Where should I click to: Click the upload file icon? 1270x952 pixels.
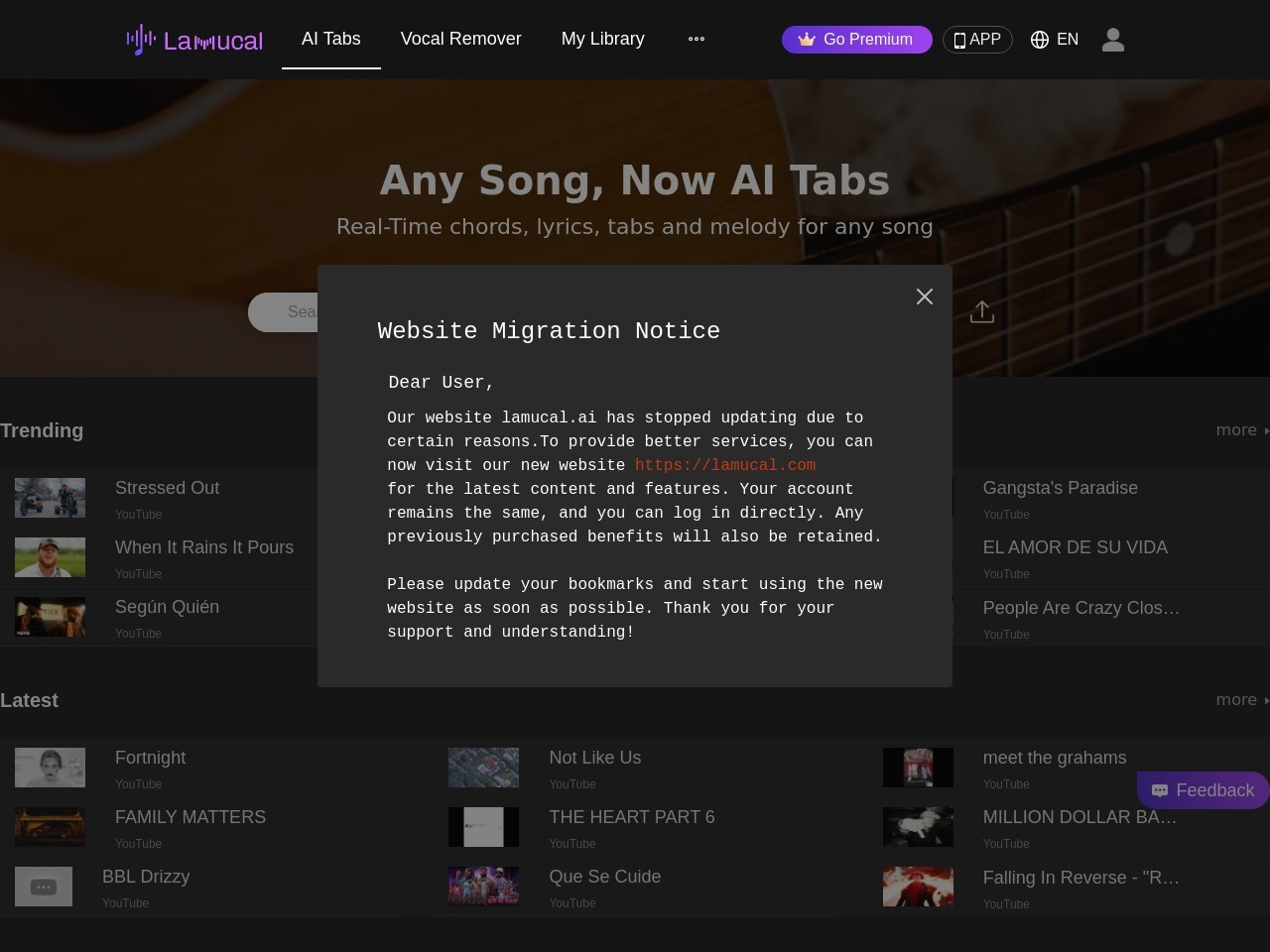point(982,311)
